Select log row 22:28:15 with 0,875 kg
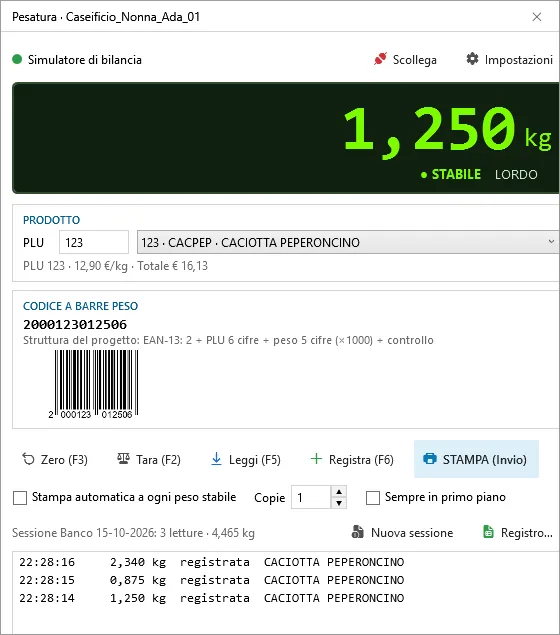Image resolution: width=560 pixels, height=635 pixels. [212, 580]
